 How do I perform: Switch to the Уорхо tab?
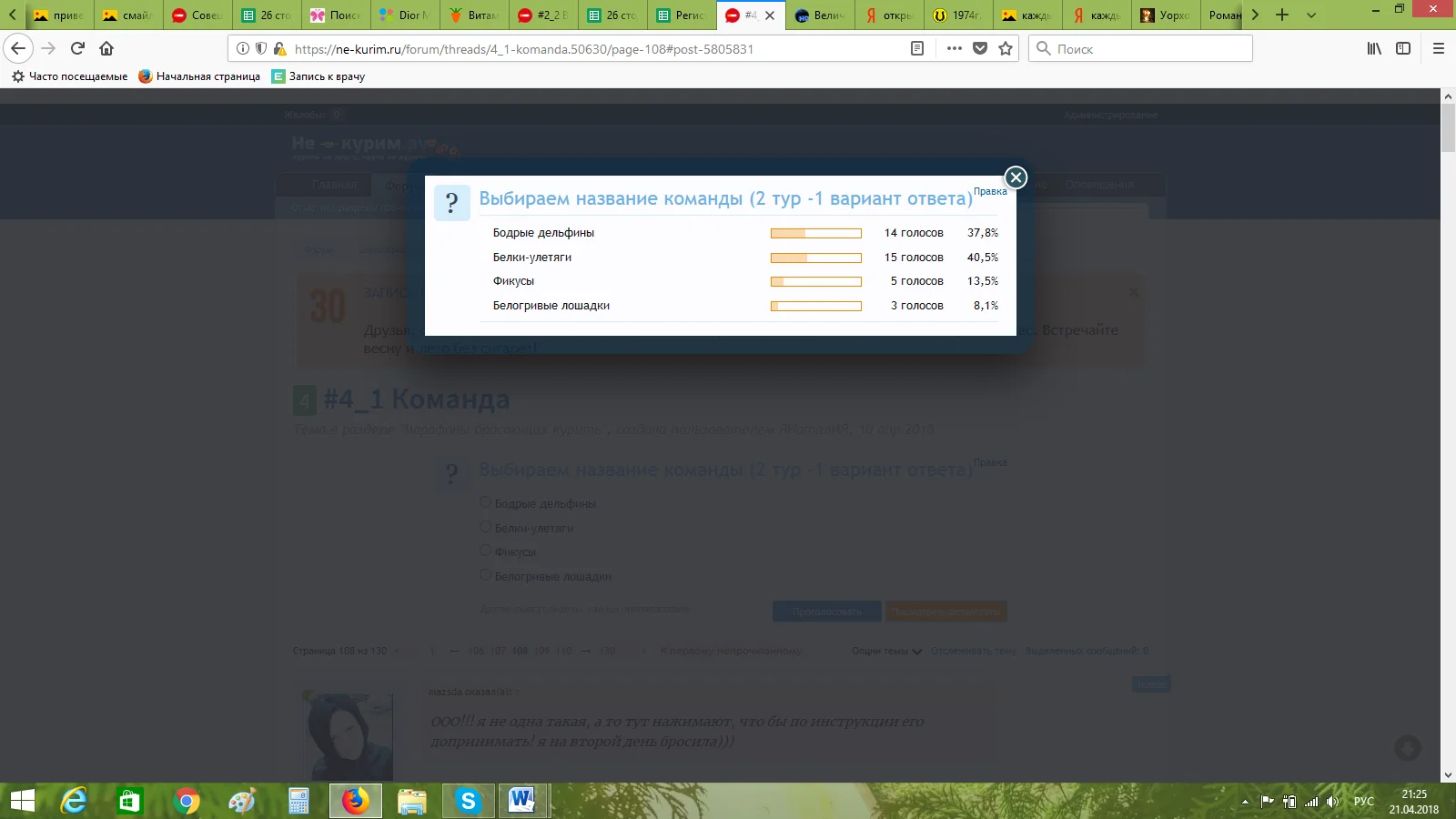click(x=1166, y=15)
